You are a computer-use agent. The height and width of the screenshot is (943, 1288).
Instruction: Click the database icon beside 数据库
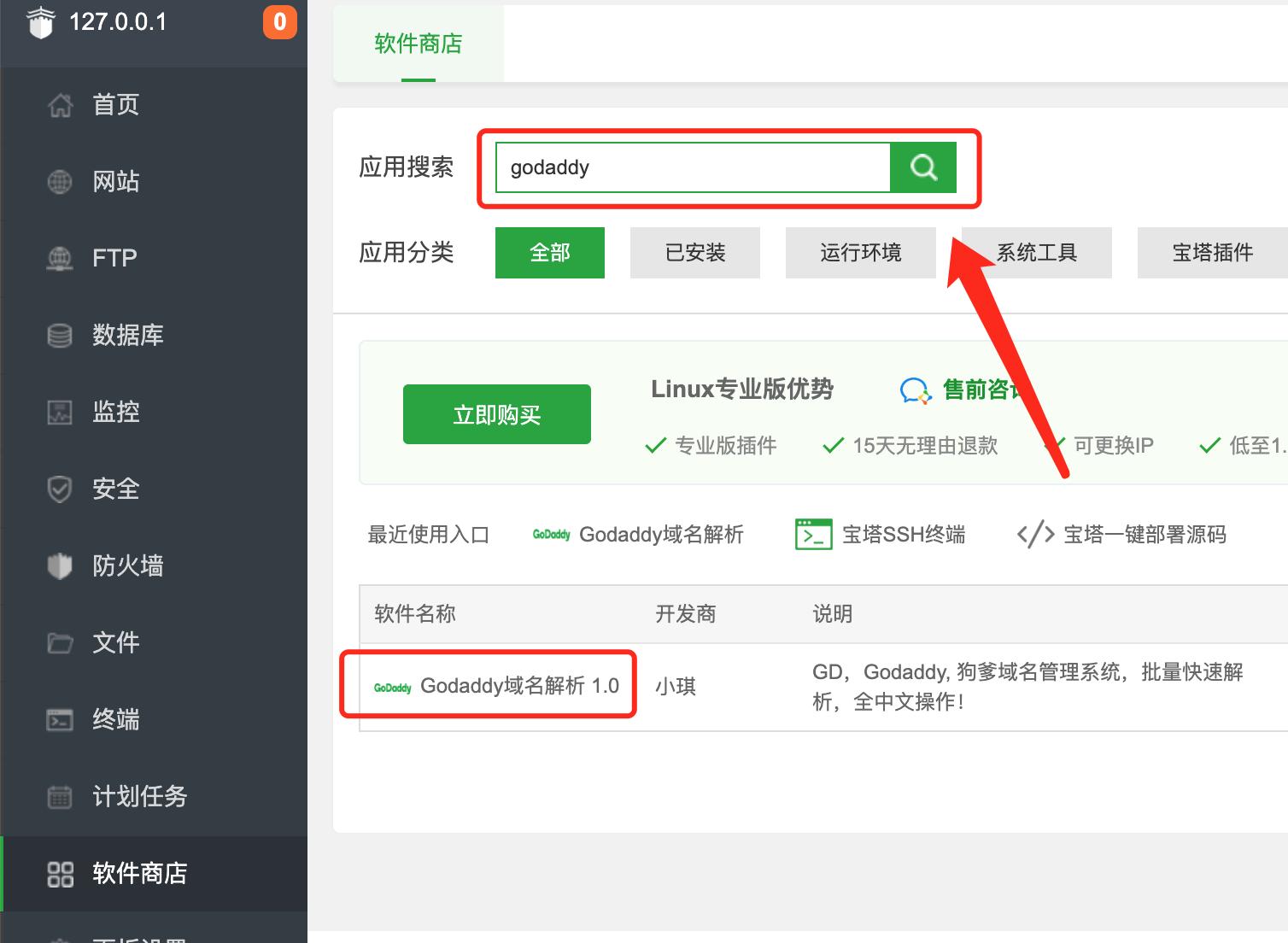coord(60,335)
